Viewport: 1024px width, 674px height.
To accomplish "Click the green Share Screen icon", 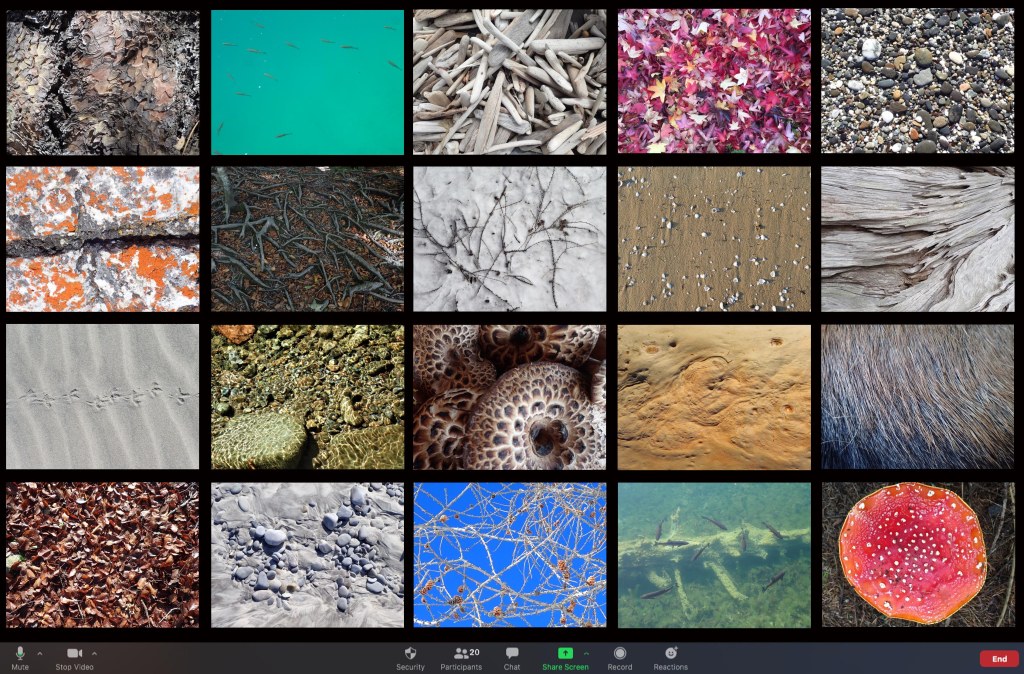I will [564, 653].
